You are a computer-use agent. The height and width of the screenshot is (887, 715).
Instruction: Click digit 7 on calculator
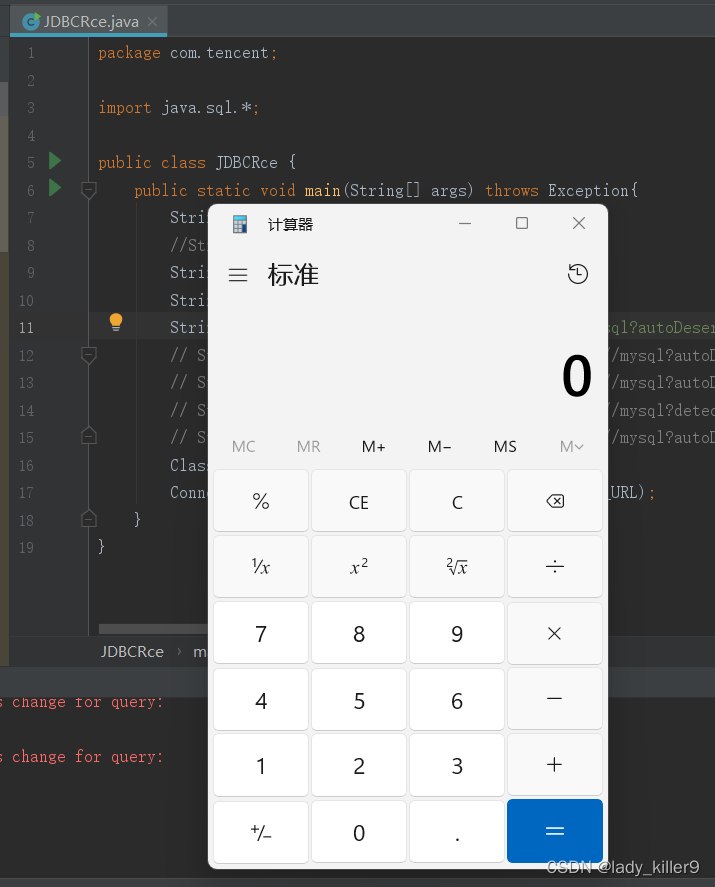pos(261,634)
